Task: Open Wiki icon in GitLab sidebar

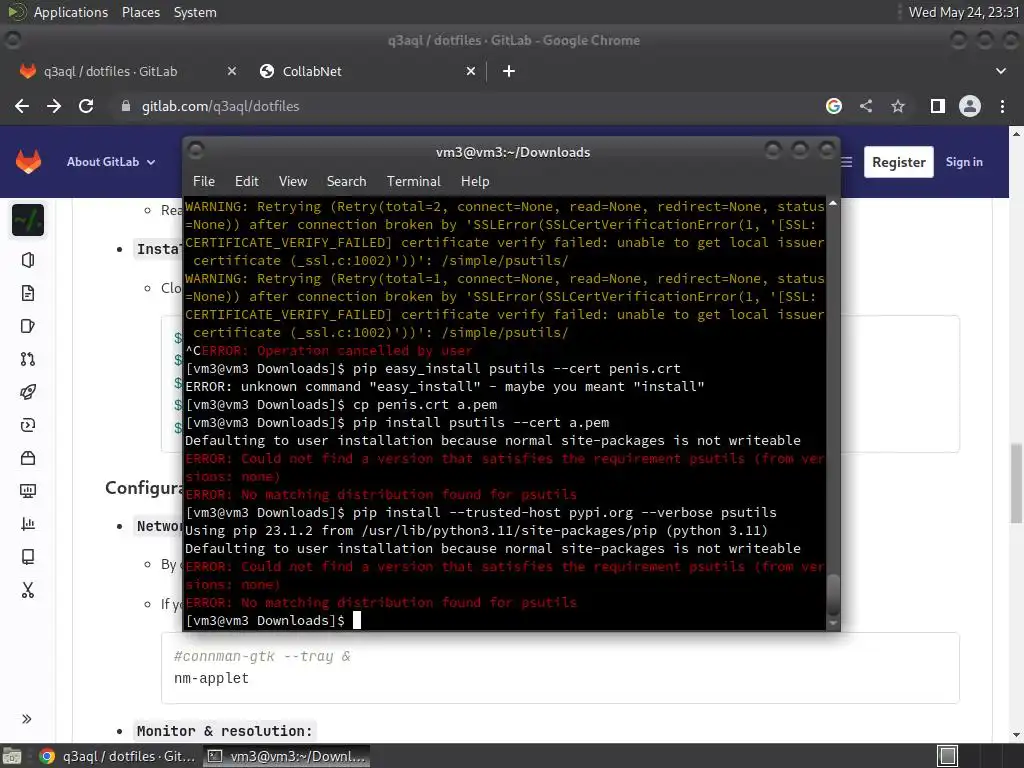Action: pyautogui.click(x=27, y=556)
